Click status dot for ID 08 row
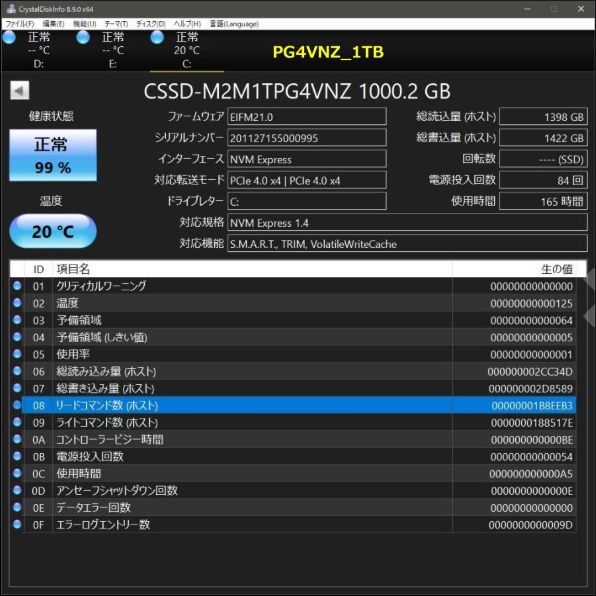 17,405
